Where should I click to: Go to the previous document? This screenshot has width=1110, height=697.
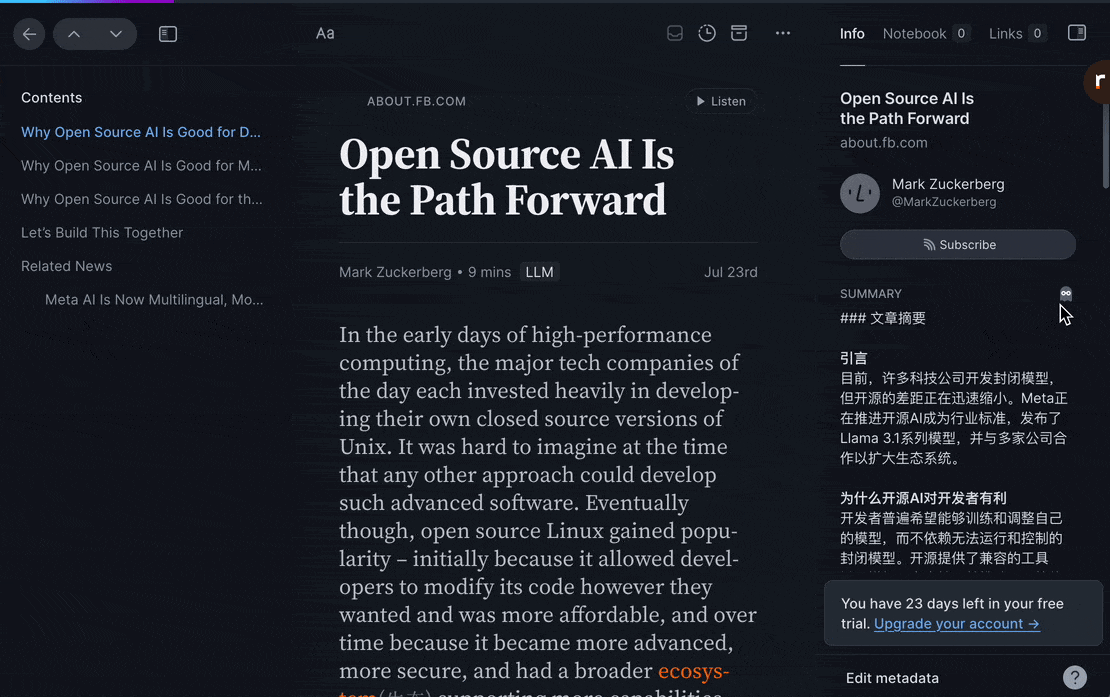pos(74,34)
